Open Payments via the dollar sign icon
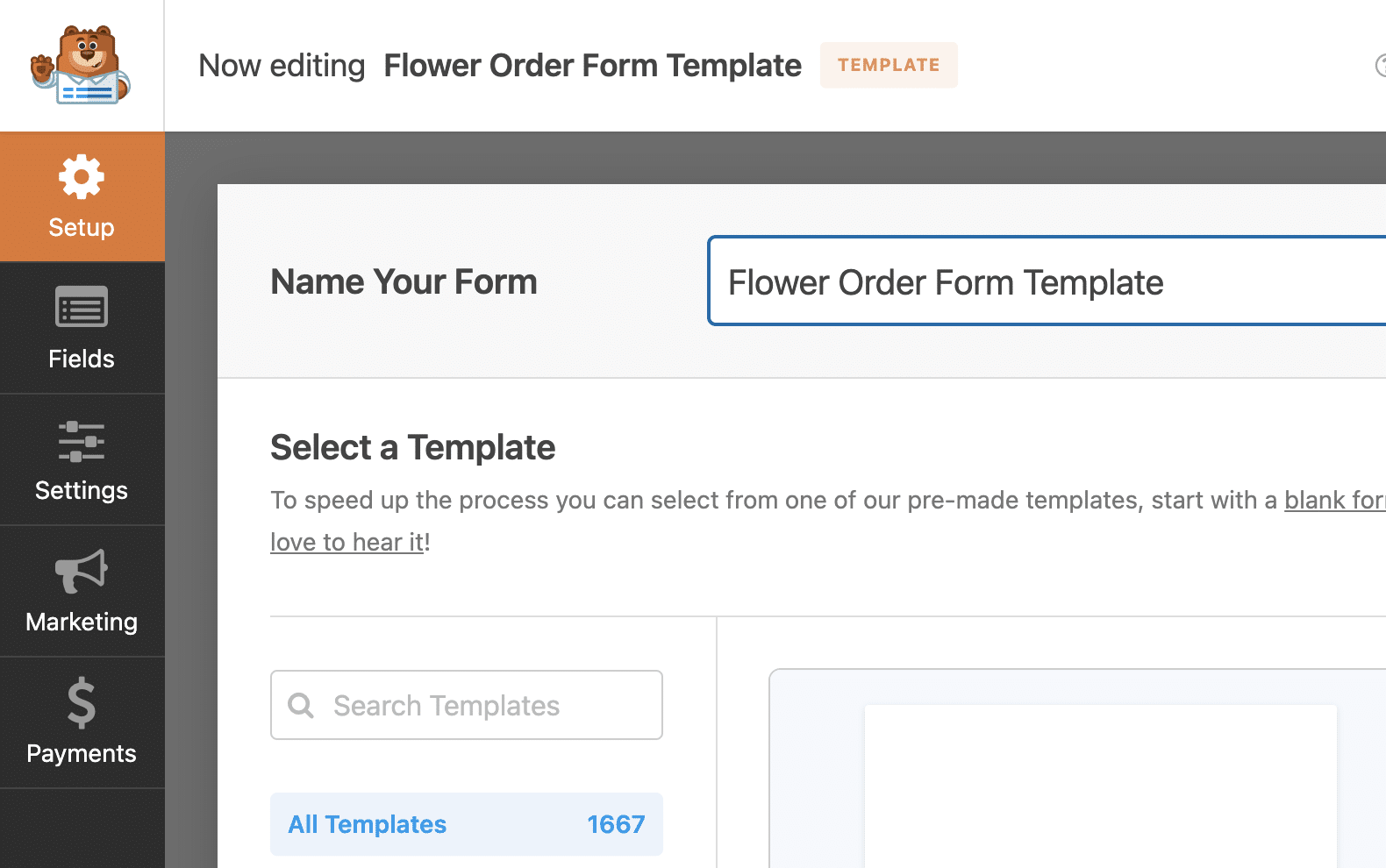 coord(82,702)
